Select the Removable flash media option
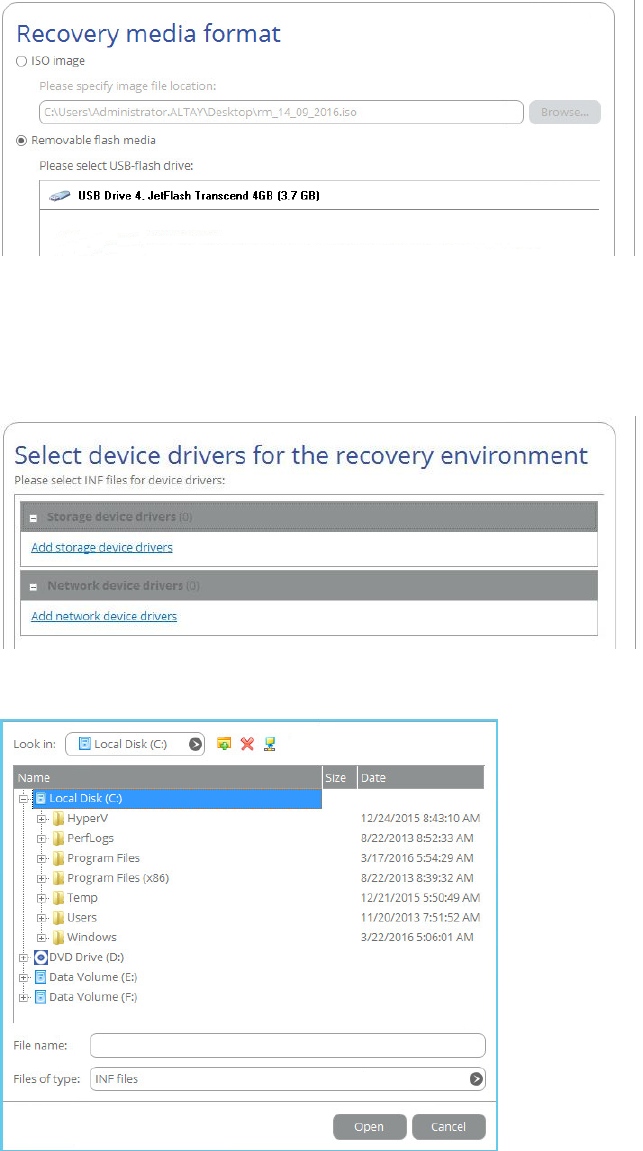This screenshot has width=643, height=1151. pos(21,139)
